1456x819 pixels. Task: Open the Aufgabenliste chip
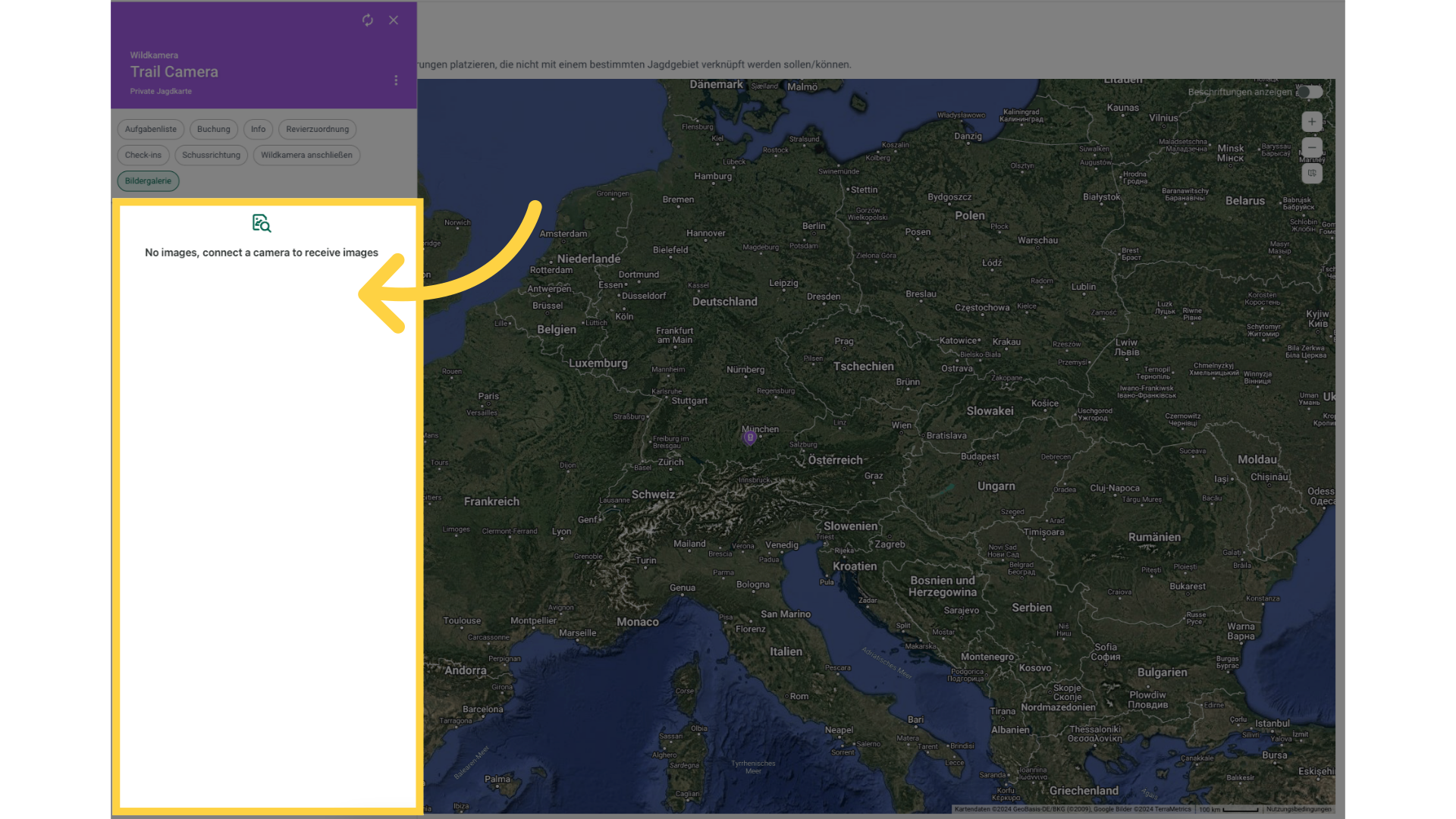tap(151, 130)
